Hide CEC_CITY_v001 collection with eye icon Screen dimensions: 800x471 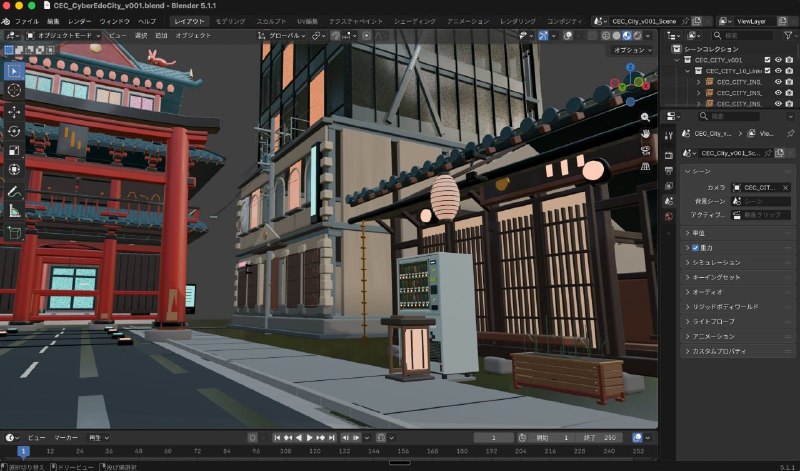pos(778,60)
